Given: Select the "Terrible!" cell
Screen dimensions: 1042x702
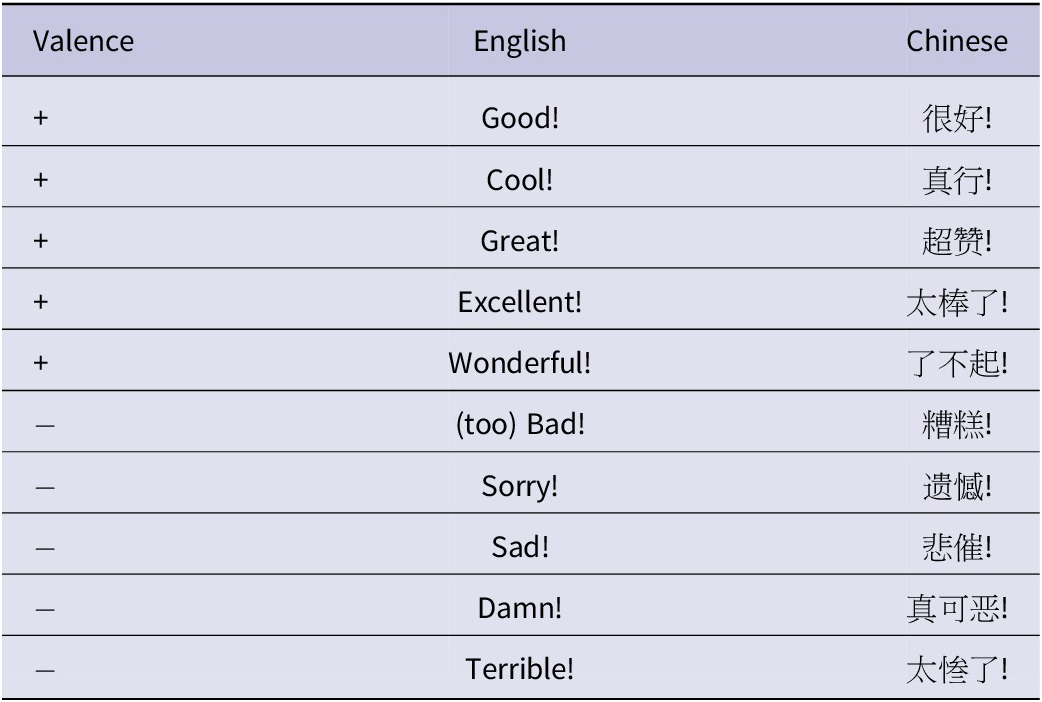Looking at the screenshot, I should pos(519,669).
